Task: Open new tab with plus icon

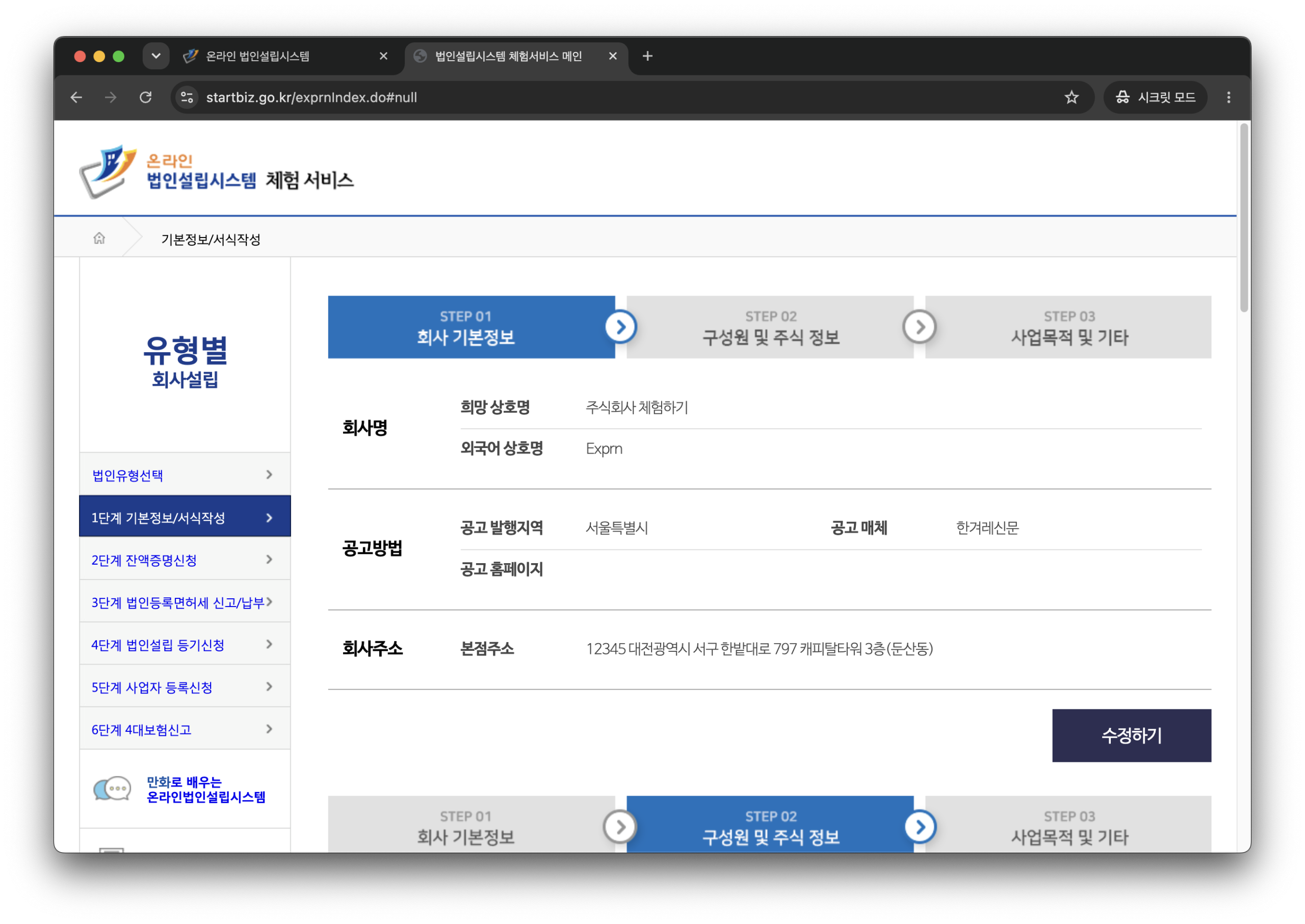Action: [x=647, y=56]
